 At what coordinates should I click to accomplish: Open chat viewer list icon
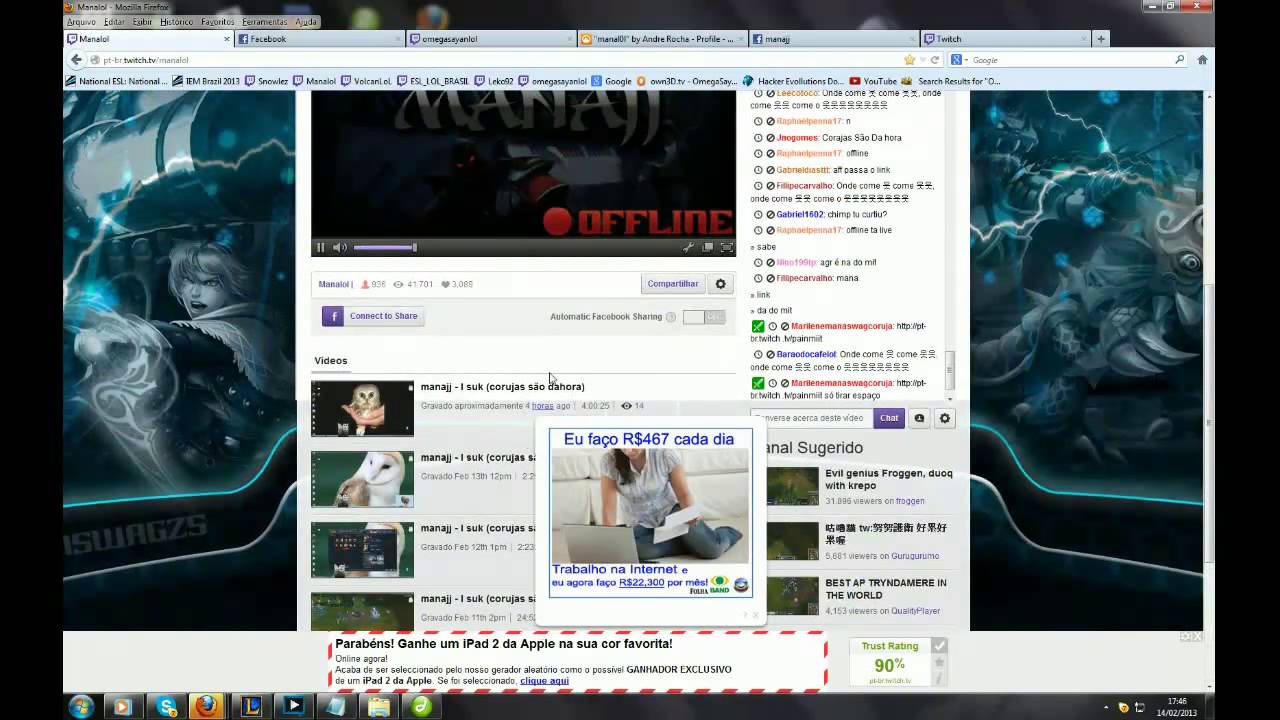coord(919,418)
